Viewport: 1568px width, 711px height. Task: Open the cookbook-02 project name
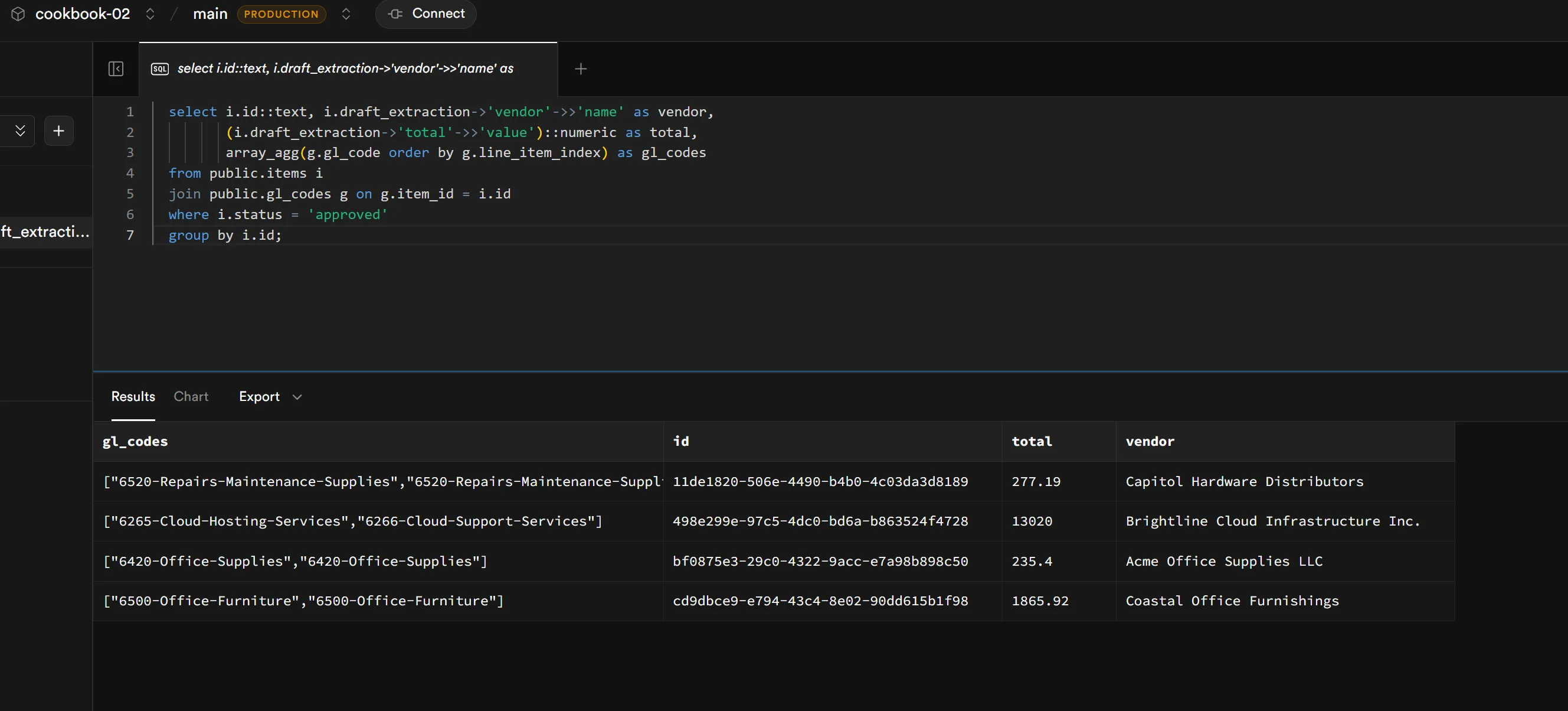[82, 14]
